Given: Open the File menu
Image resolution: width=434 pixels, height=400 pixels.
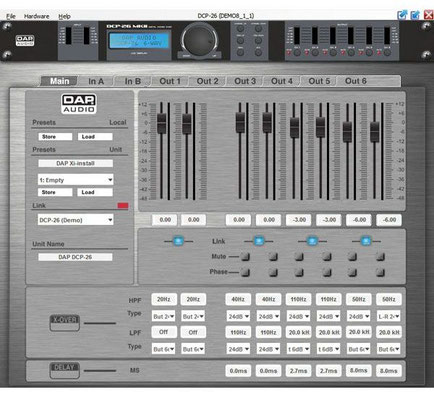Looking at the screenshot, I should tap(11, 16).
